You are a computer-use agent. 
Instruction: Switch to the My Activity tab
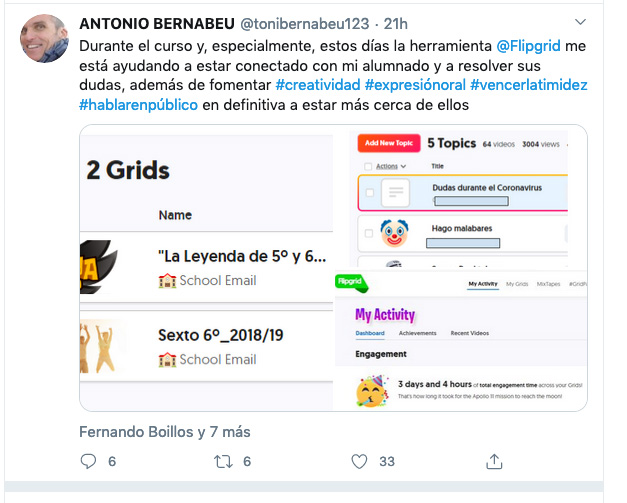(x=483, y=284)
